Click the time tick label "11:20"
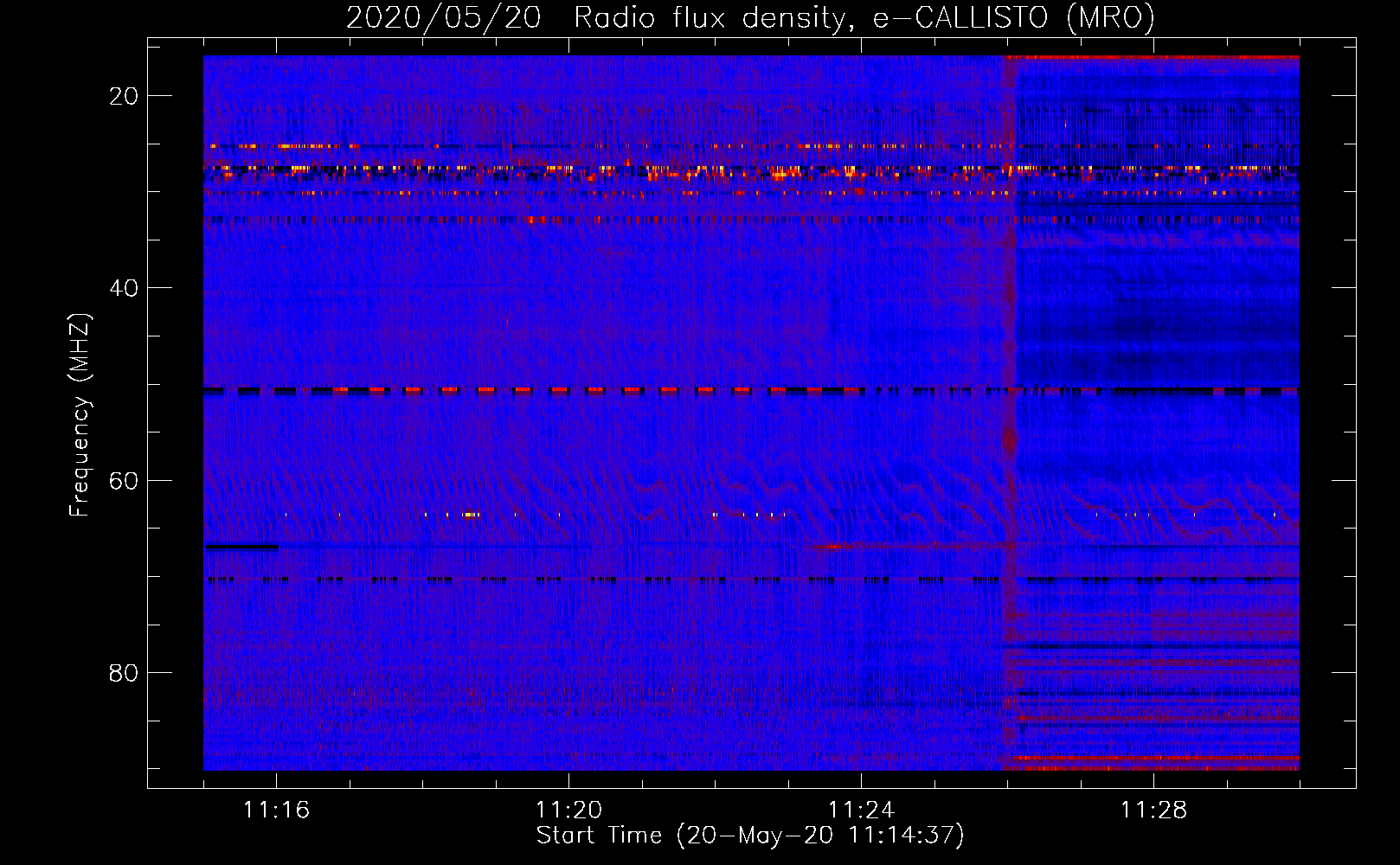Image resolution: width=1400 pixels, height=865 pixels. (569, 811)
